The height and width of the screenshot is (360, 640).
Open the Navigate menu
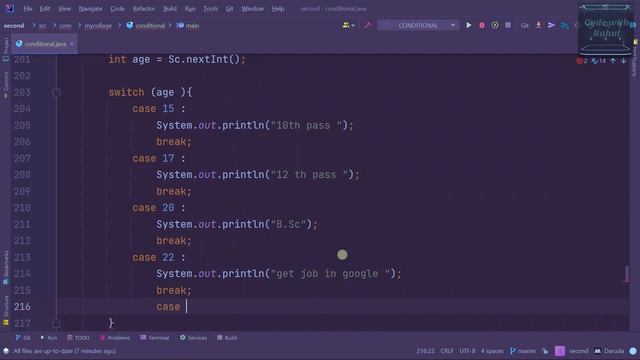point(90,9)
